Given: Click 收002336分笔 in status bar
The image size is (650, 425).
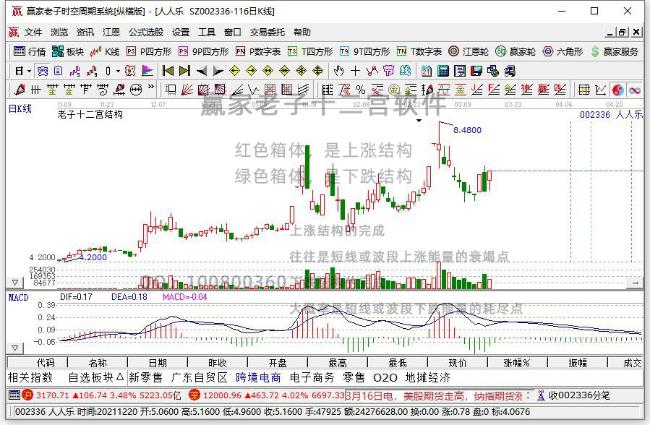Looking at the screenshot, I should 579,396.
